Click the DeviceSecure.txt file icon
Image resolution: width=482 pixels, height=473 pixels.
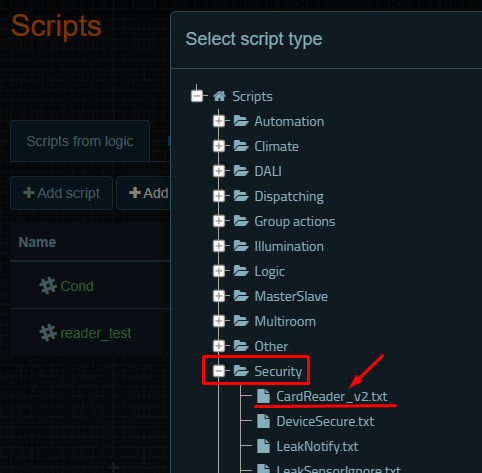pyautogui.click(x=263, y=421)
